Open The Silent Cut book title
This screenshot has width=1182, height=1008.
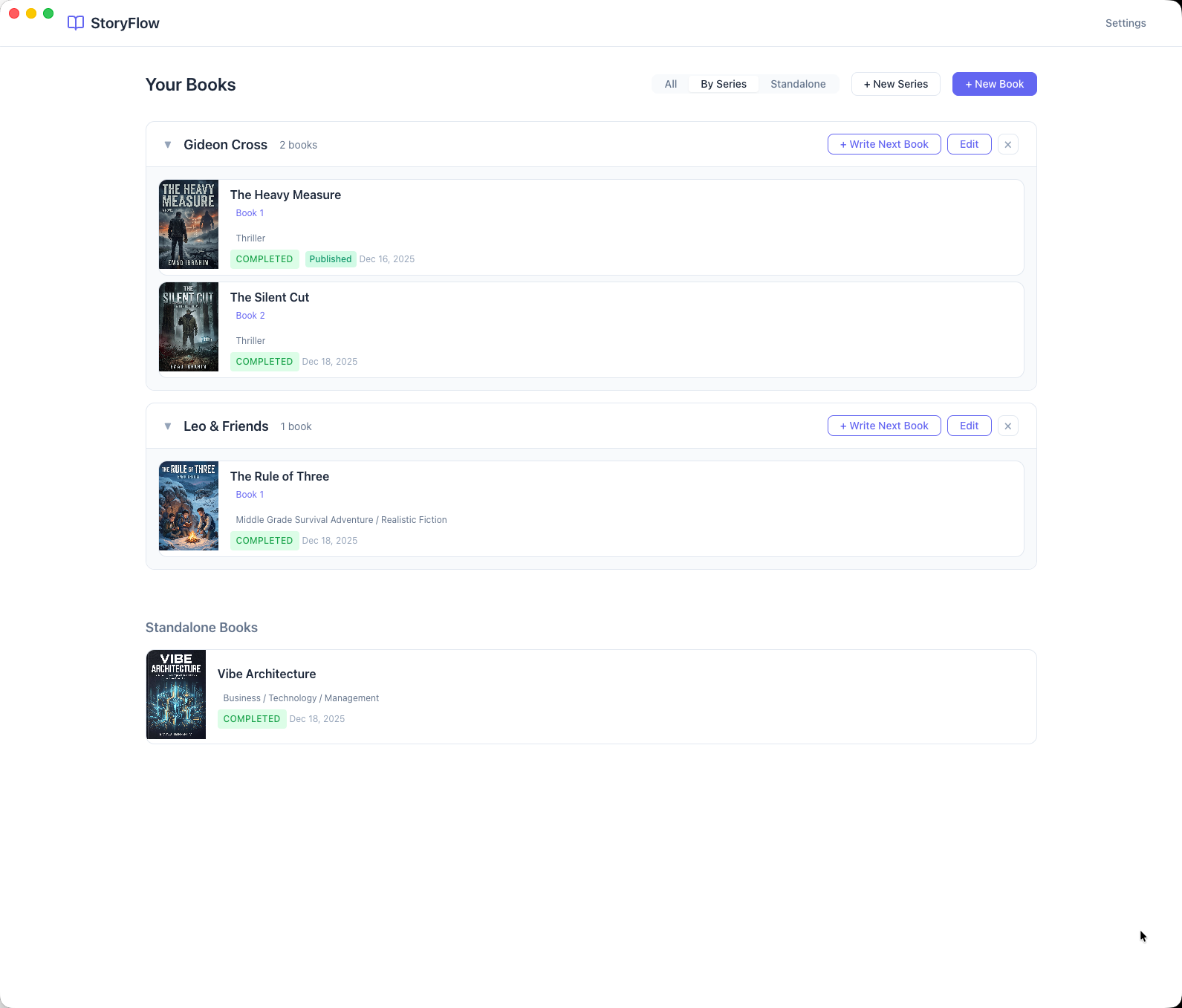[270, 297]
